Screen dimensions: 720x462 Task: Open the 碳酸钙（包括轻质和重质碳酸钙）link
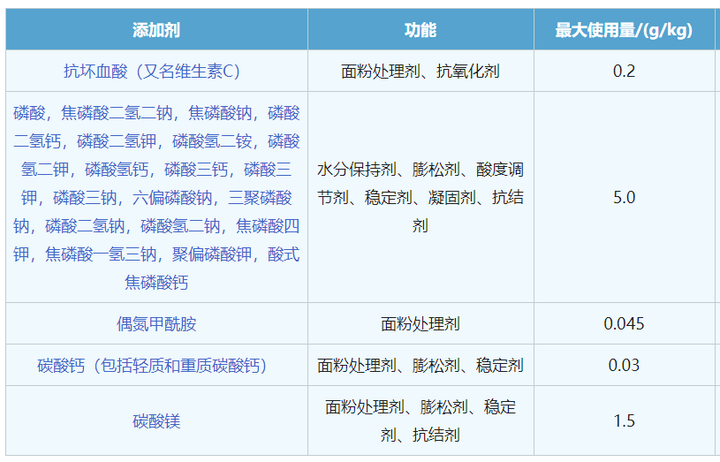click(x=152, y=366)
